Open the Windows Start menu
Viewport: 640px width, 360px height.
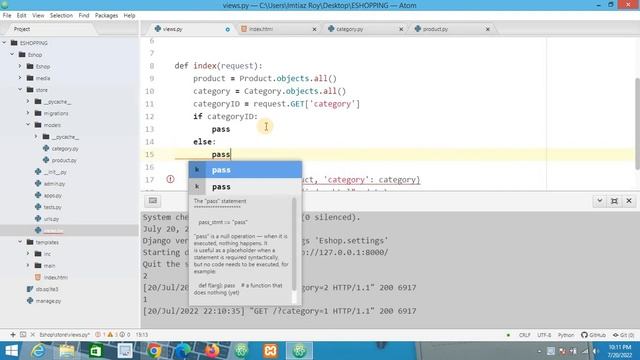(11, 351)
